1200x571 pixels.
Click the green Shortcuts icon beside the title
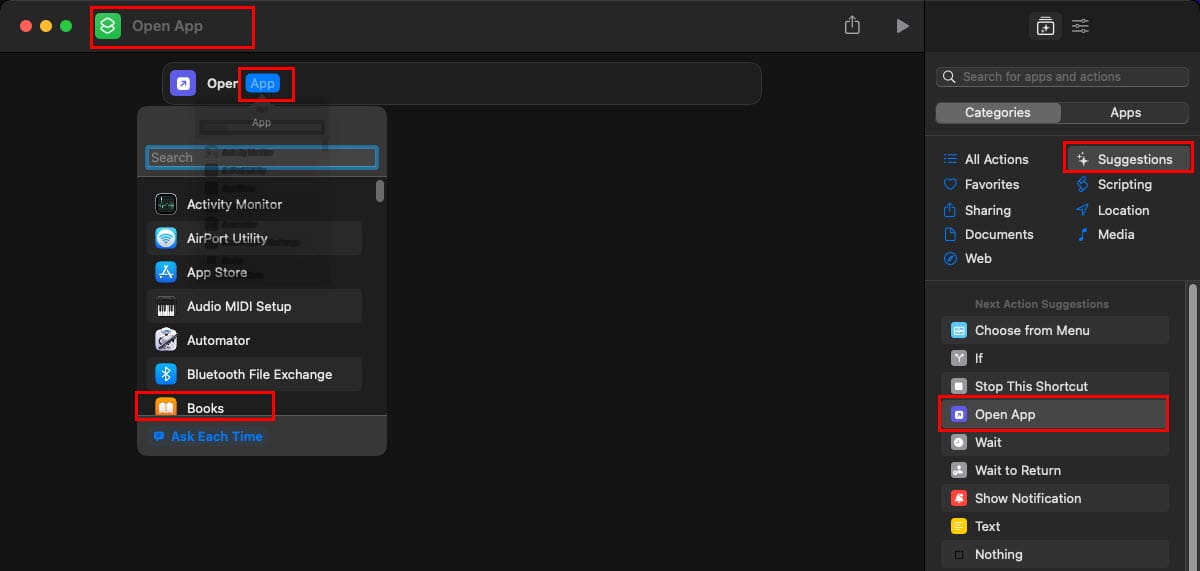[x=107, y=26]
